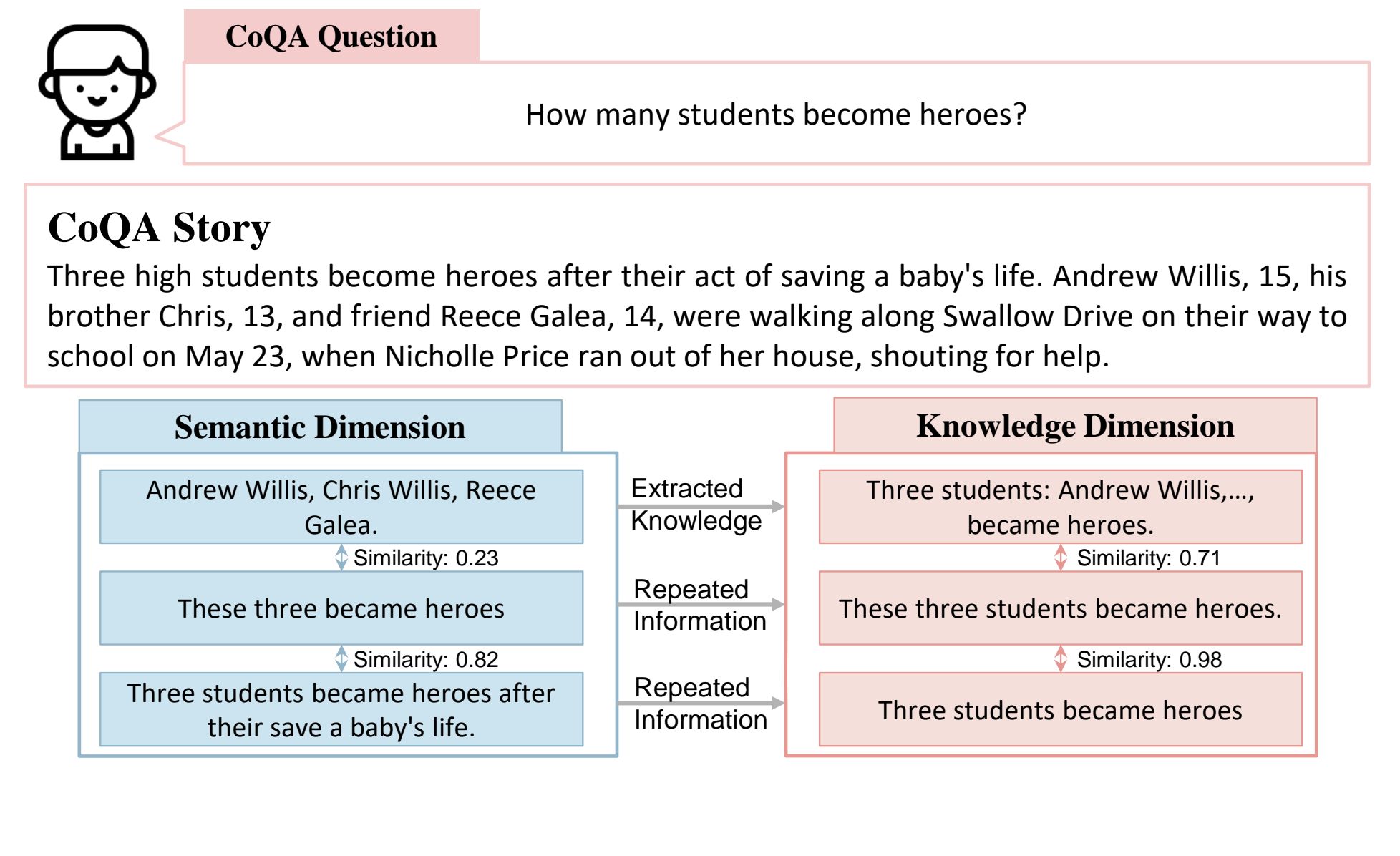Select the CoQA Question tab label
The image size is (1400, 856).
(331, 37)
